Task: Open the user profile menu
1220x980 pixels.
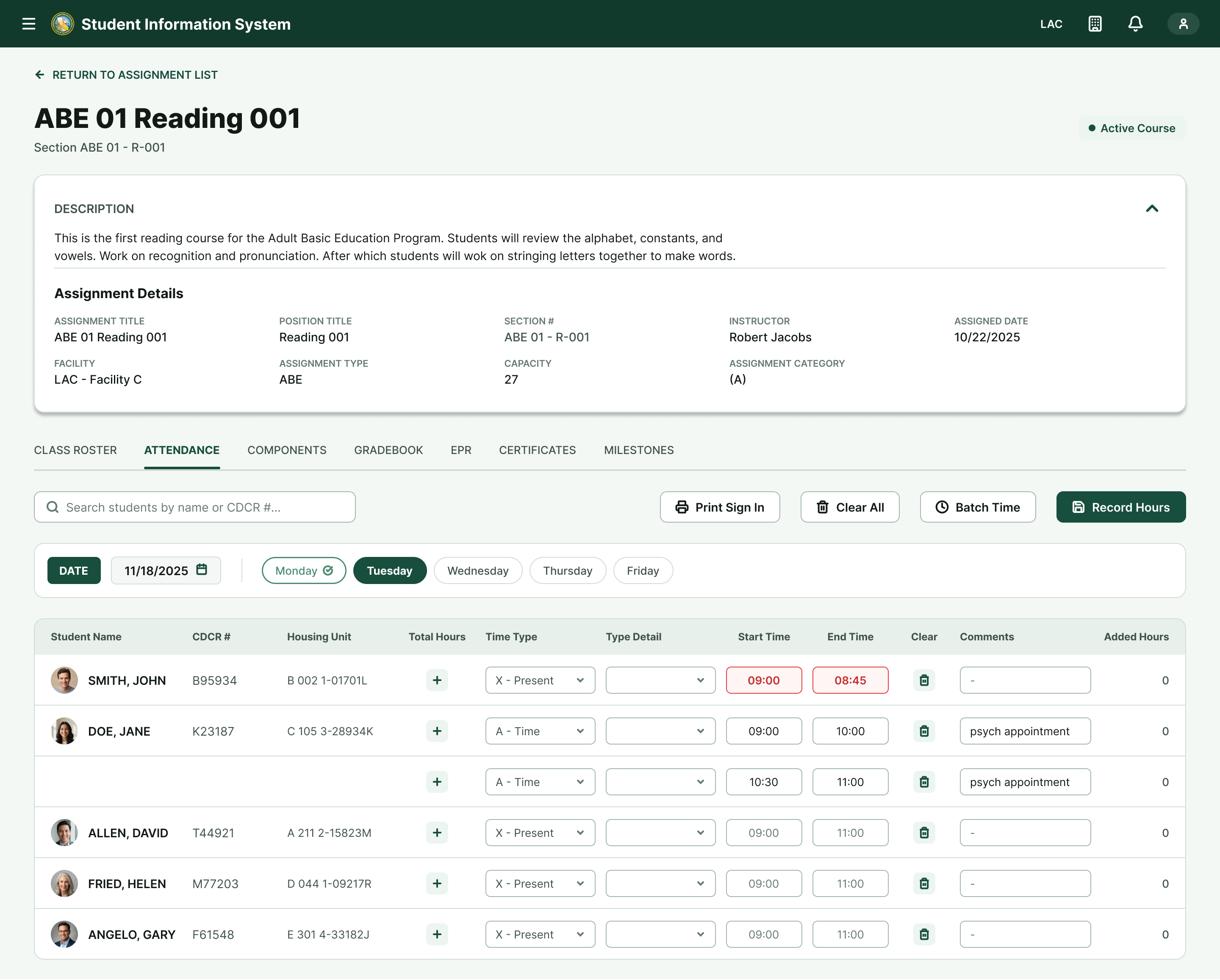Action: [1183, 24]
